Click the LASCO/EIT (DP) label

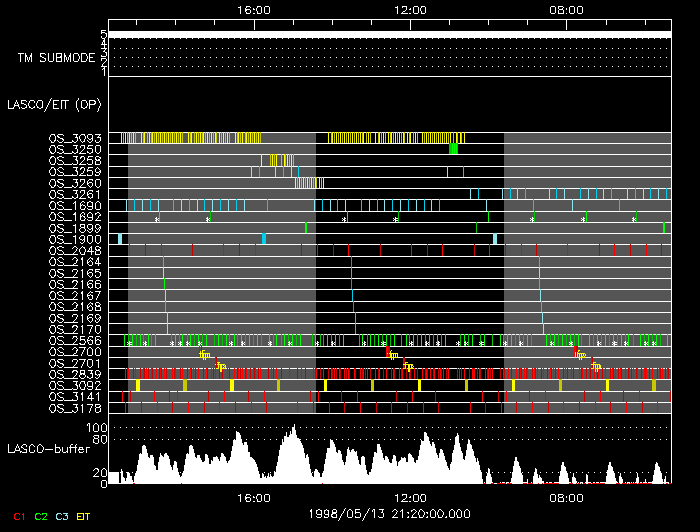(x=52, y=104)
